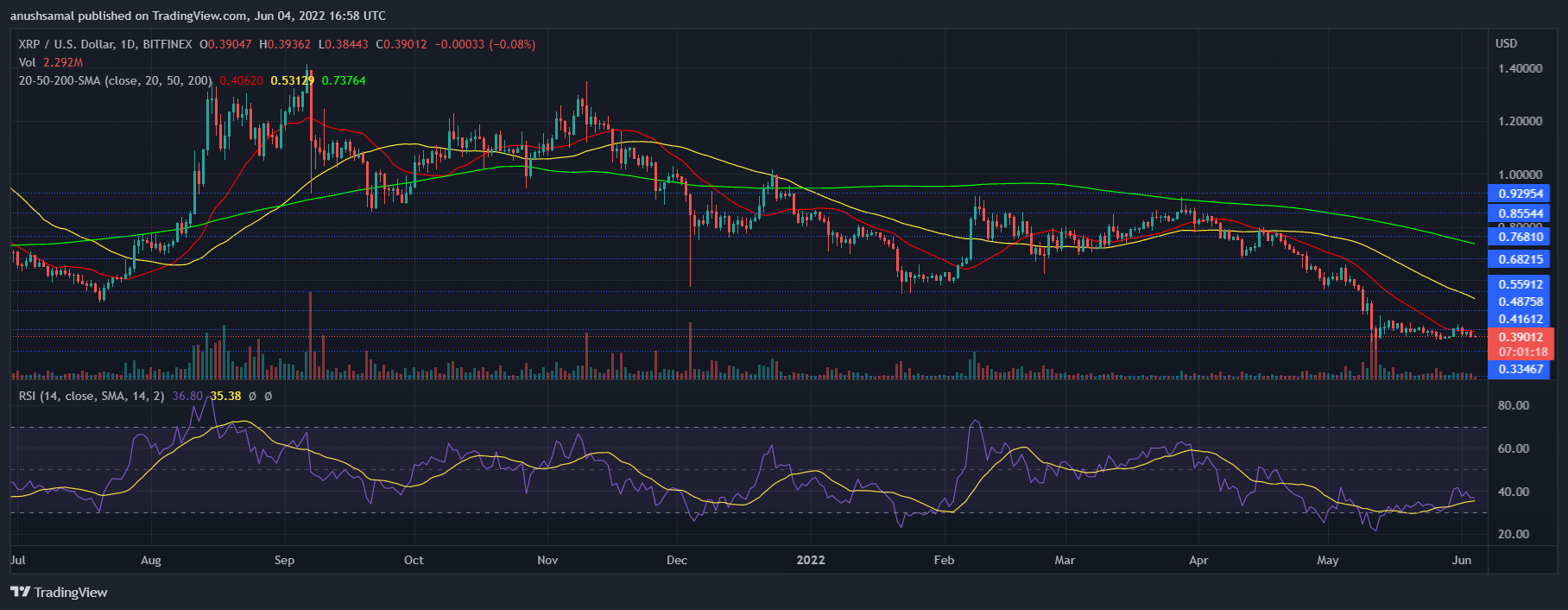Screen dimensions: 1568x610
Task: Click the USD currency label on price axis
Action: (1506, 43)
